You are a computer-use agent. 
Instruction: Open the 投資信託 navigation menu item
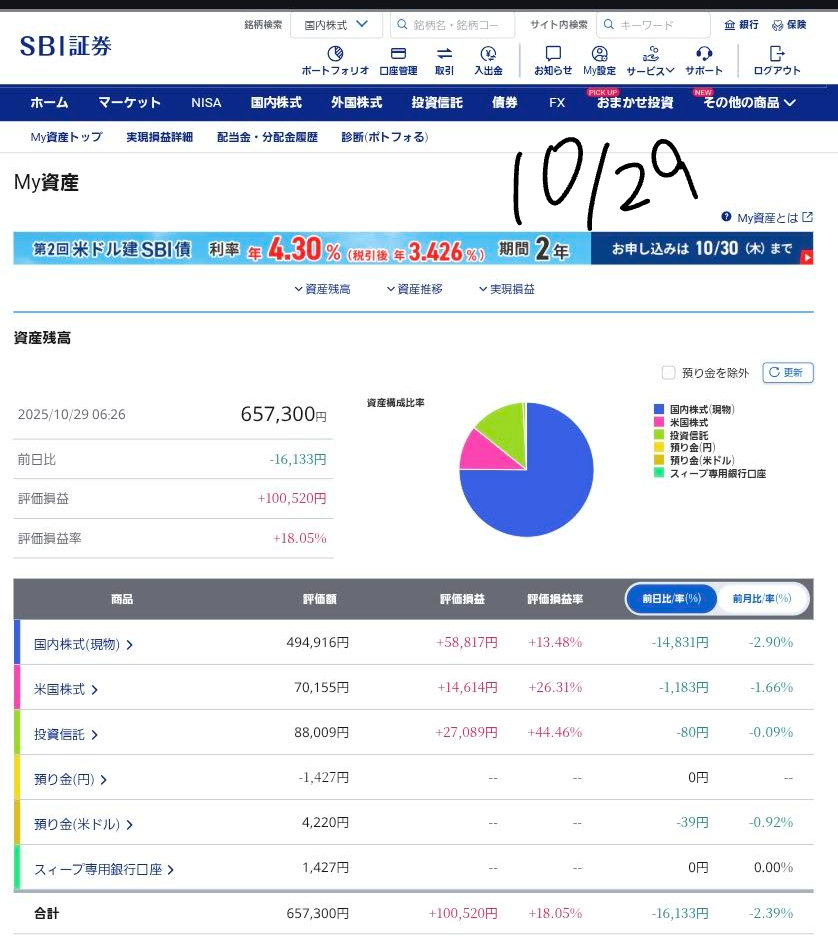(437, 102)
